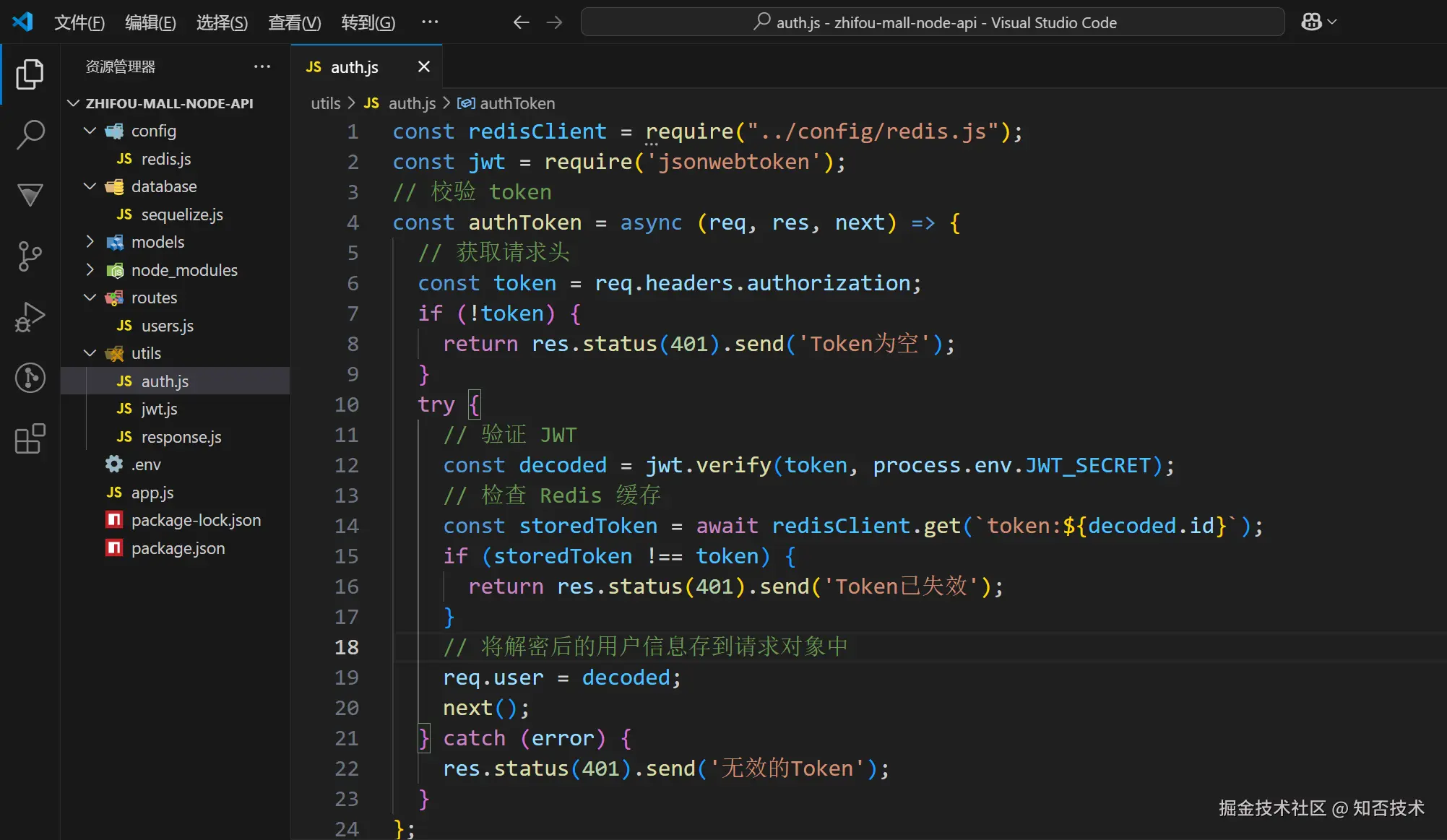Open the 查看(V) menu
This screenshot has height=840, width=1447.
coord(294,22)
